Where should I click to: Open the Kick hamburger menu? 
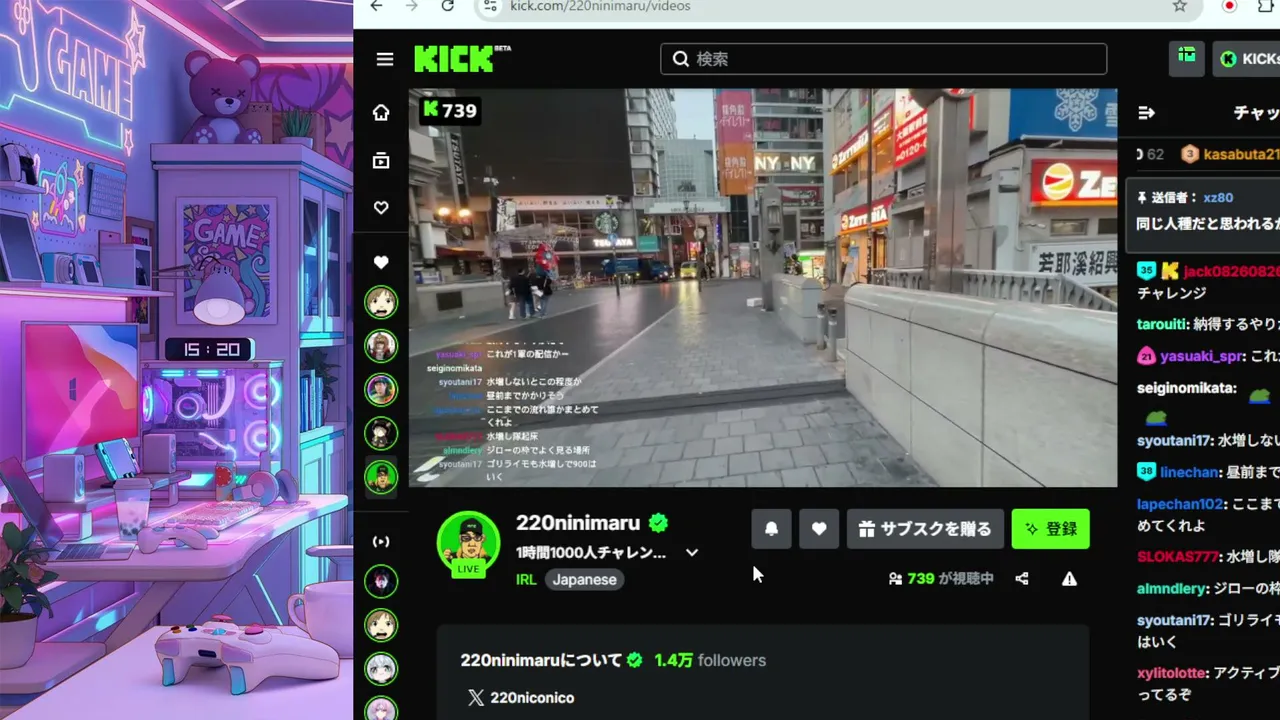tap(385, 59)
